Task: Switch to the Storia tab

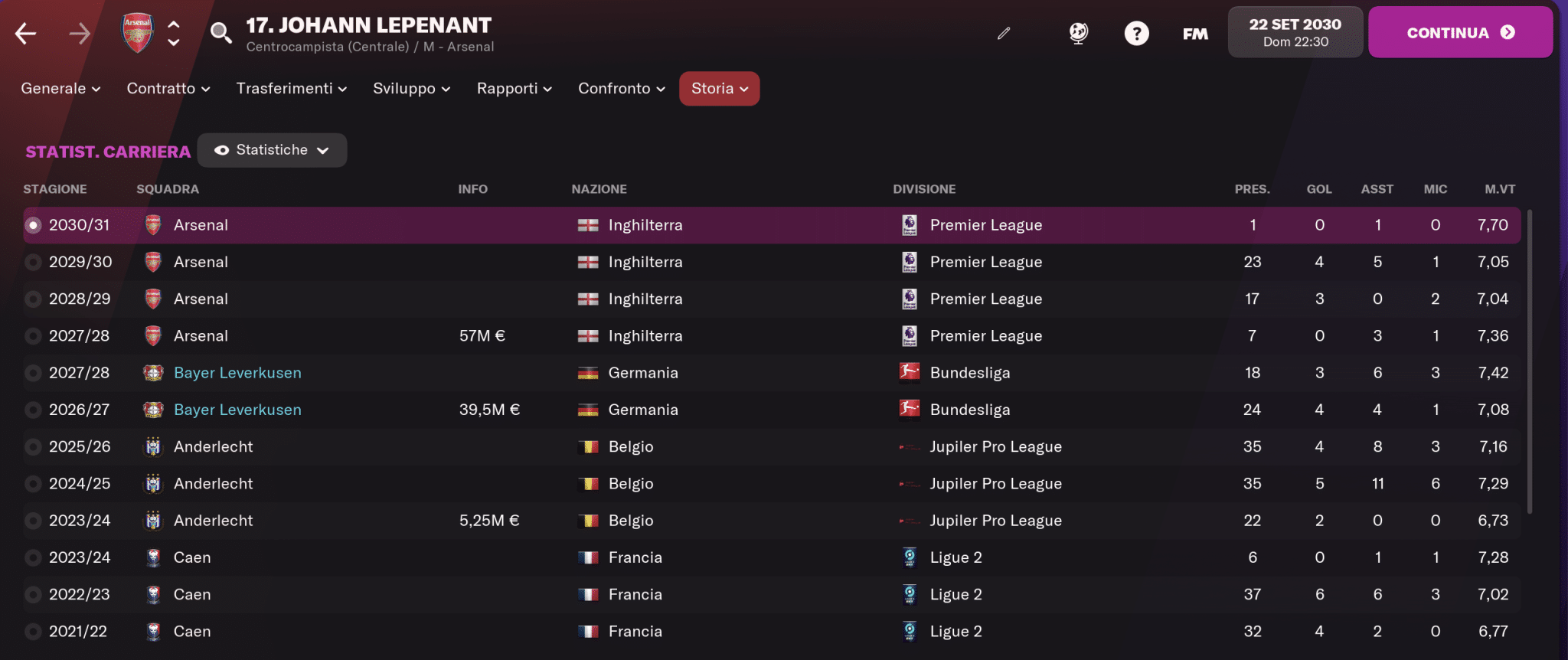Action: coord(718,88)
